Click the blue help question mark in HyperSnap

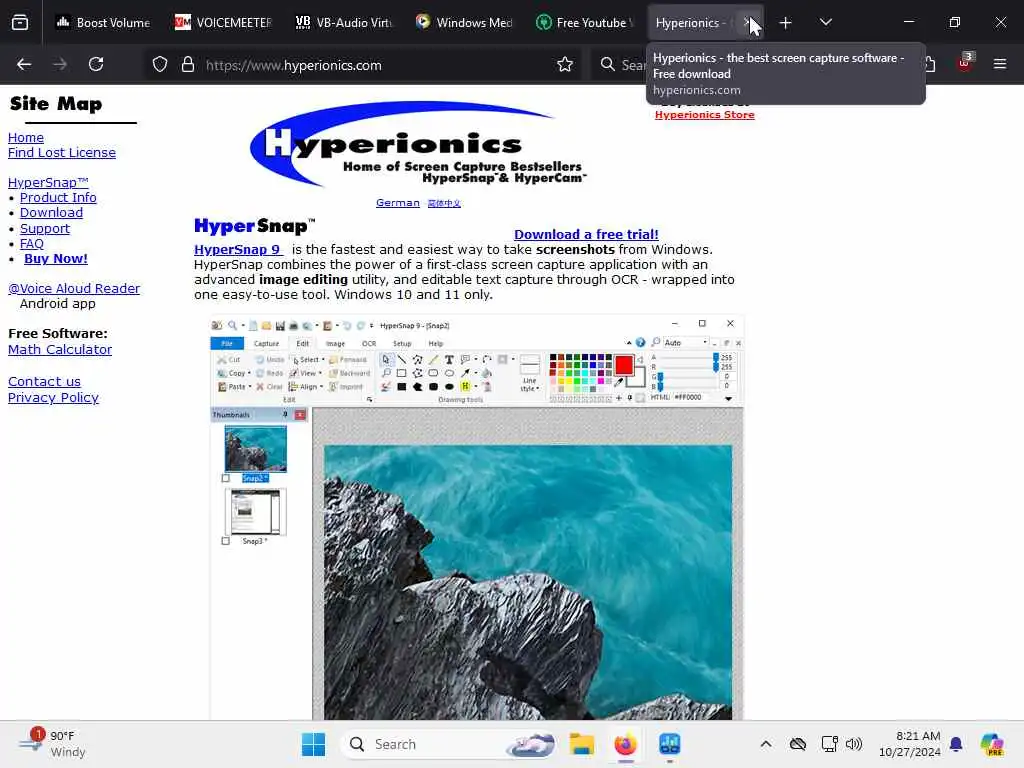pyautogui.click(x=641, y=342)
